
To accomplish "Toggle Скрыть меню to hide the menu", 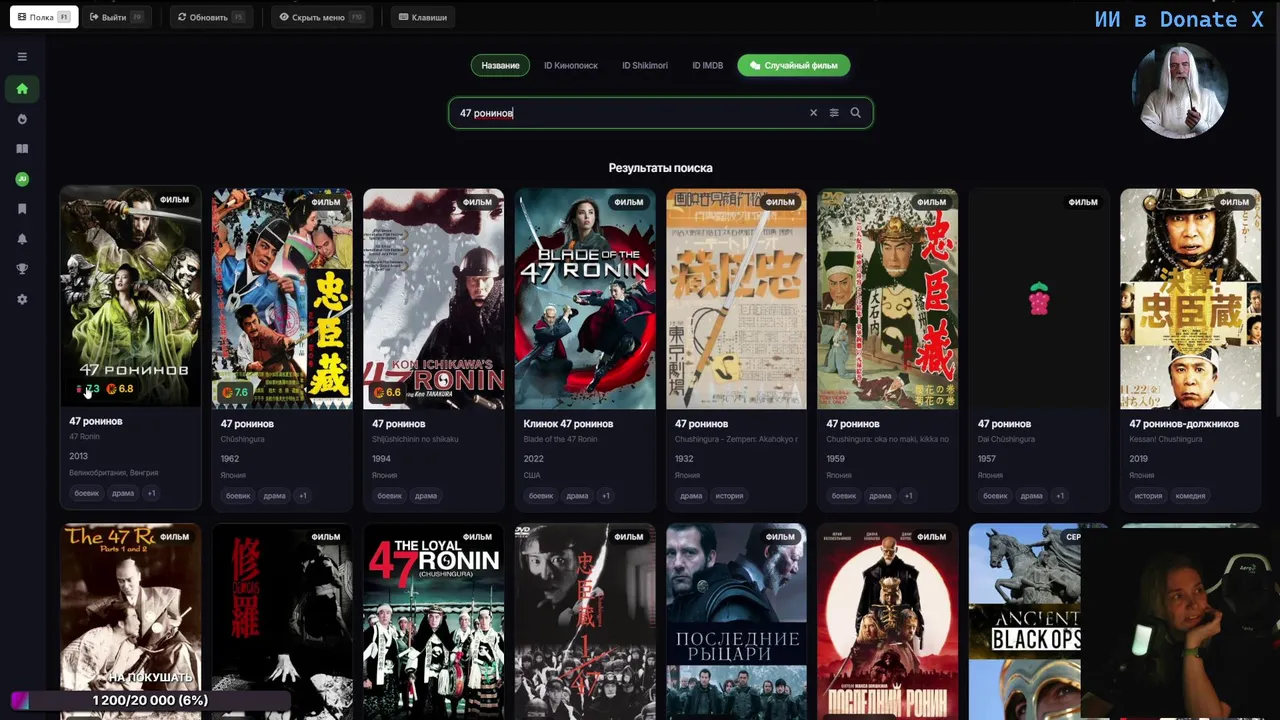I will [x=321, y=17].
